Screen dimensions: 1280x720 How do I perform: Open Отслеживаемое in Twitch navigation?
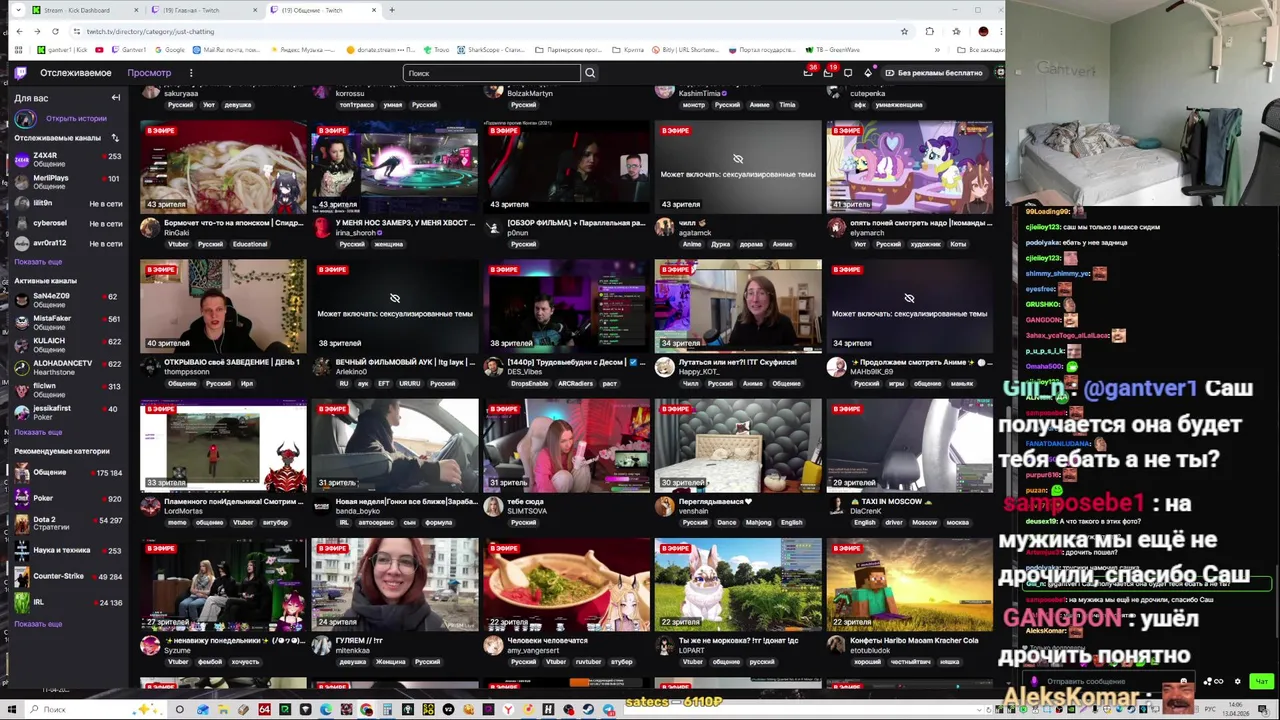click(76, 73)
